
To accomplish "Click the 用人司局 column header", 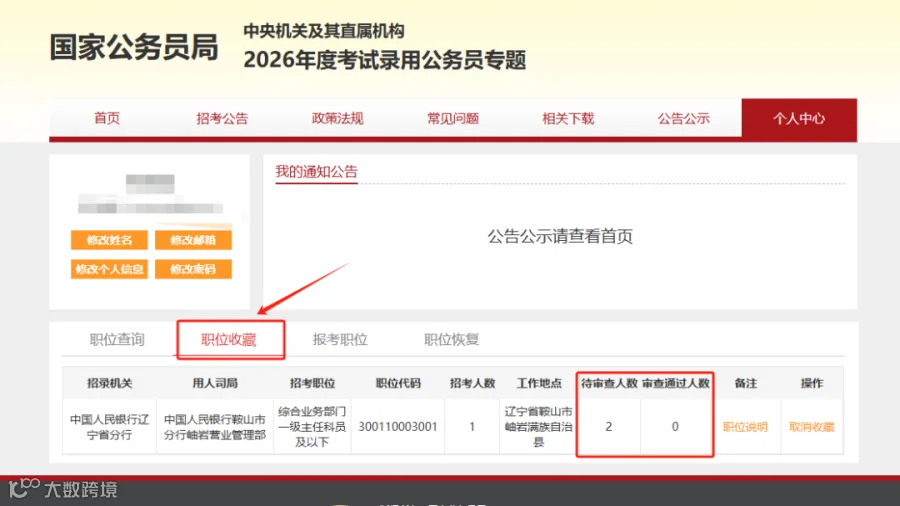I will [215, 383].
